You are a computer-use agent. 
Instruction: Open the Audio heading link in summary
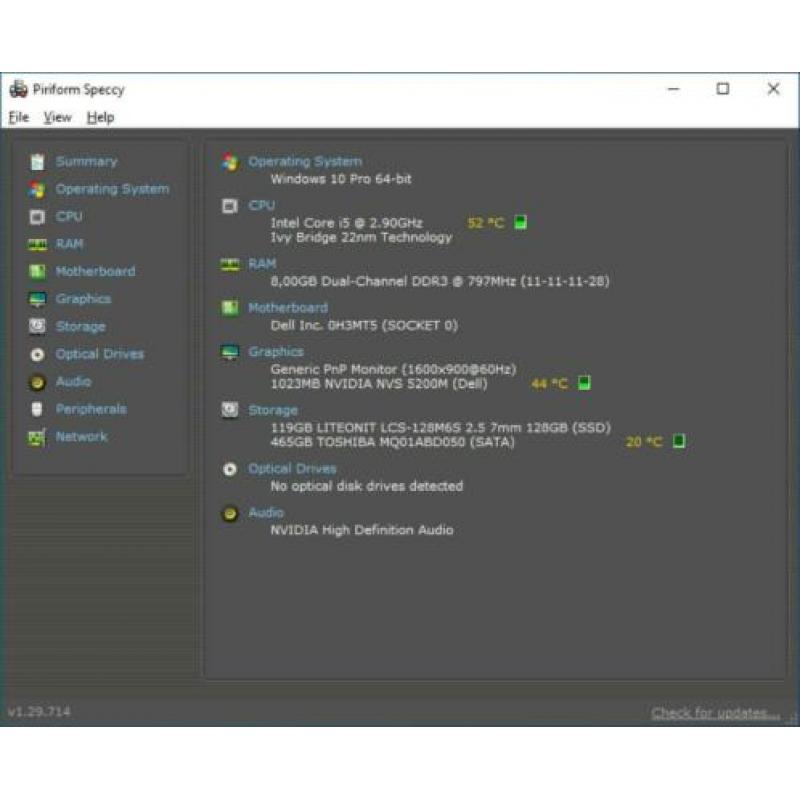click(x=266, y=513)
